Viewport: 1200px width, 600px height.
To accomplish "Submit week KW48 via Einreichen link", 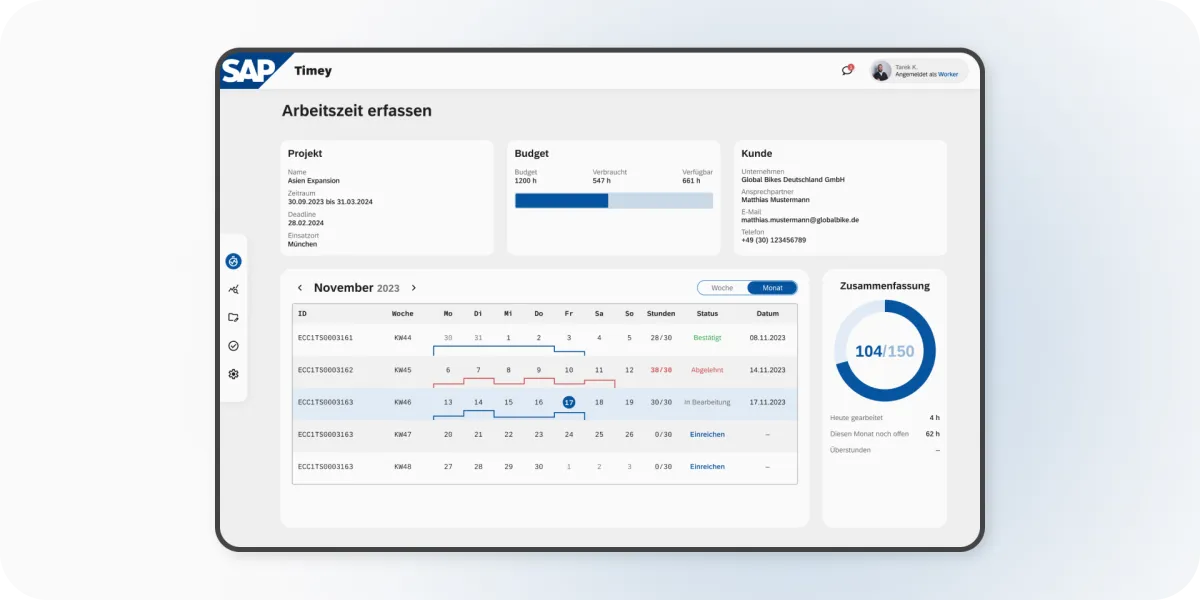I will pyautogui.click(x=707, y=466).
